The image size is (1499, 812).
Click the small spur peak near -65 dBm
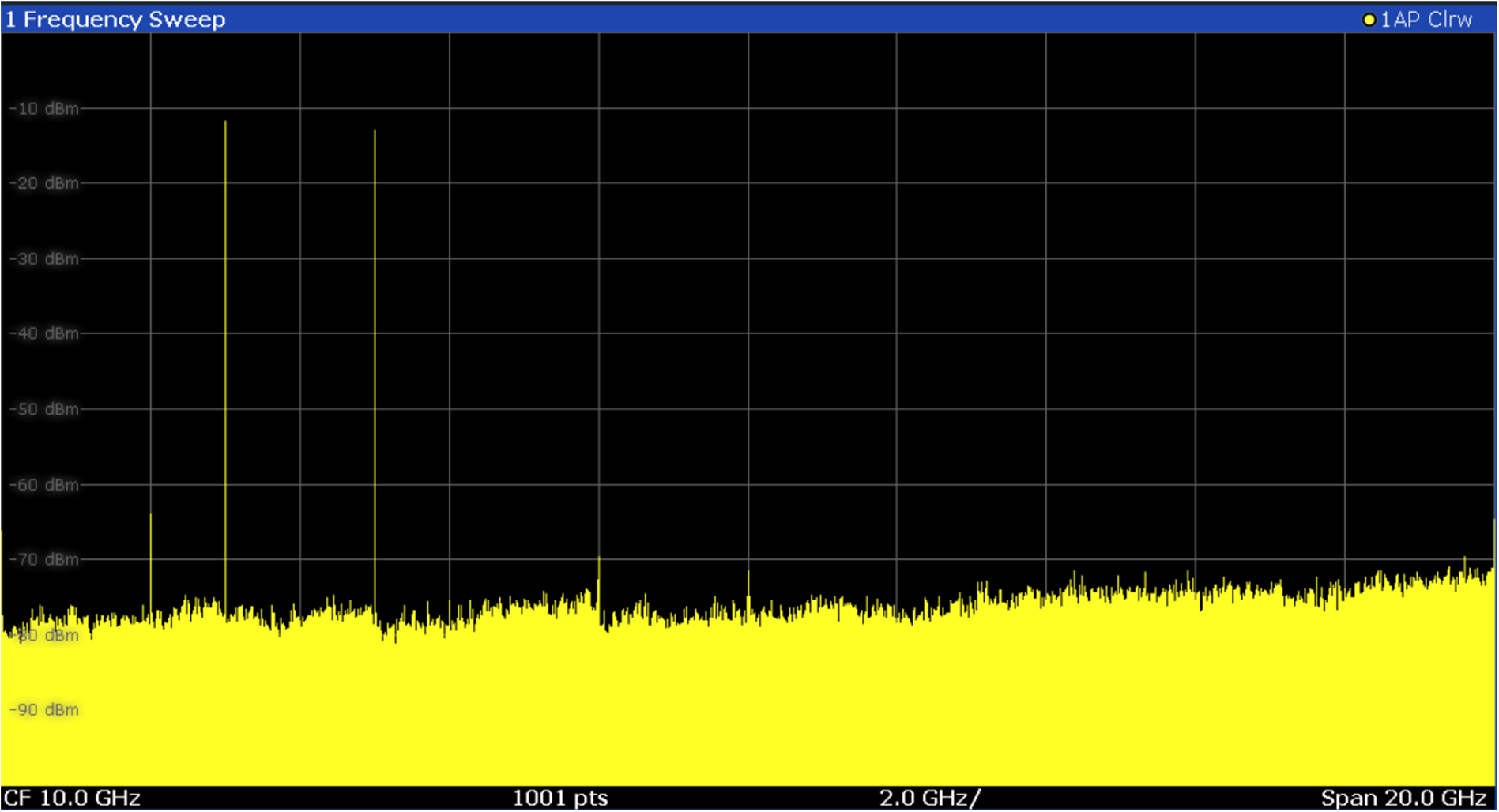pos(150,517)
